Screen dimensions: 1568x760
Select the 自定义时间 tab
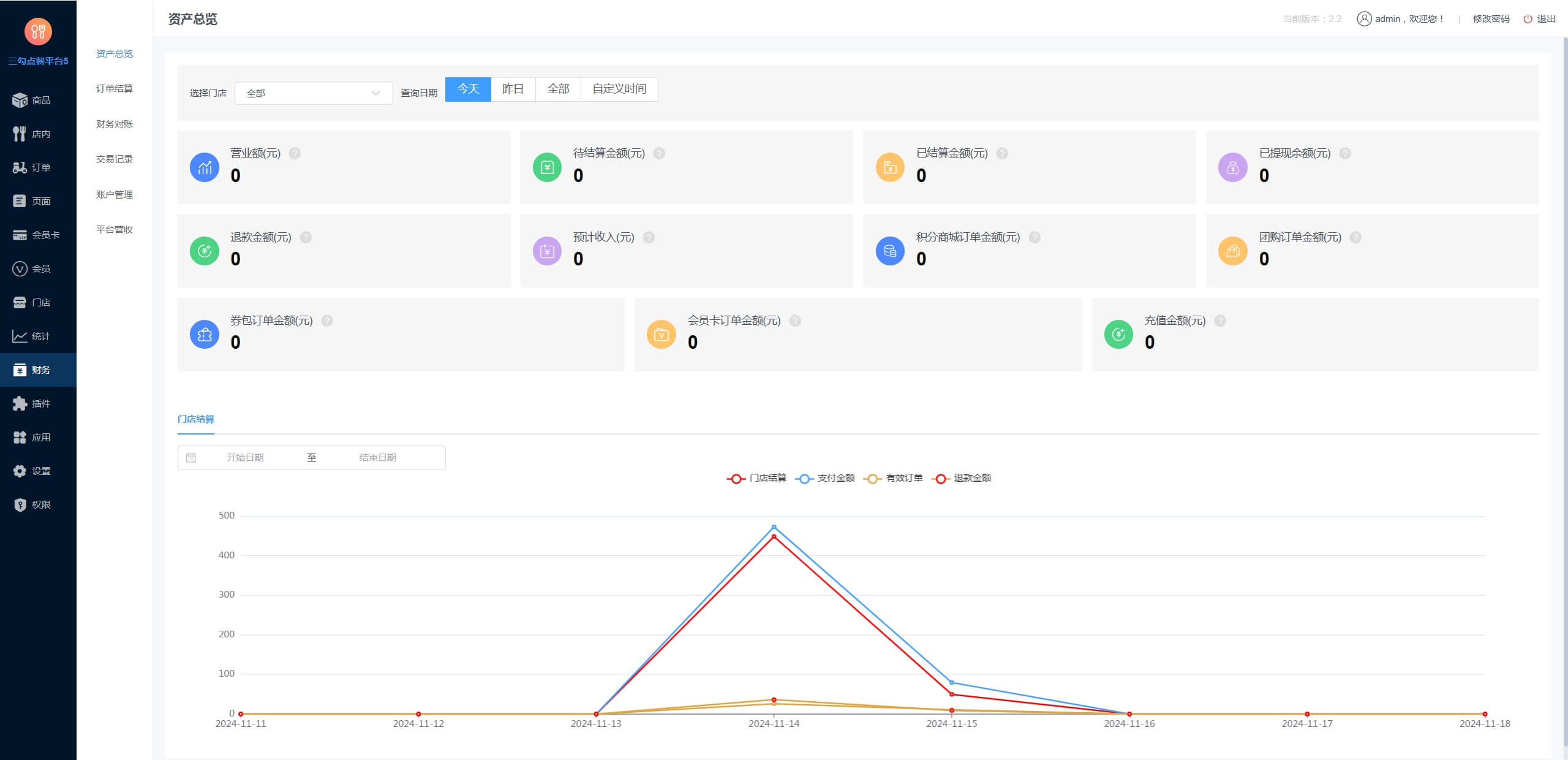(x=619, y=89)
